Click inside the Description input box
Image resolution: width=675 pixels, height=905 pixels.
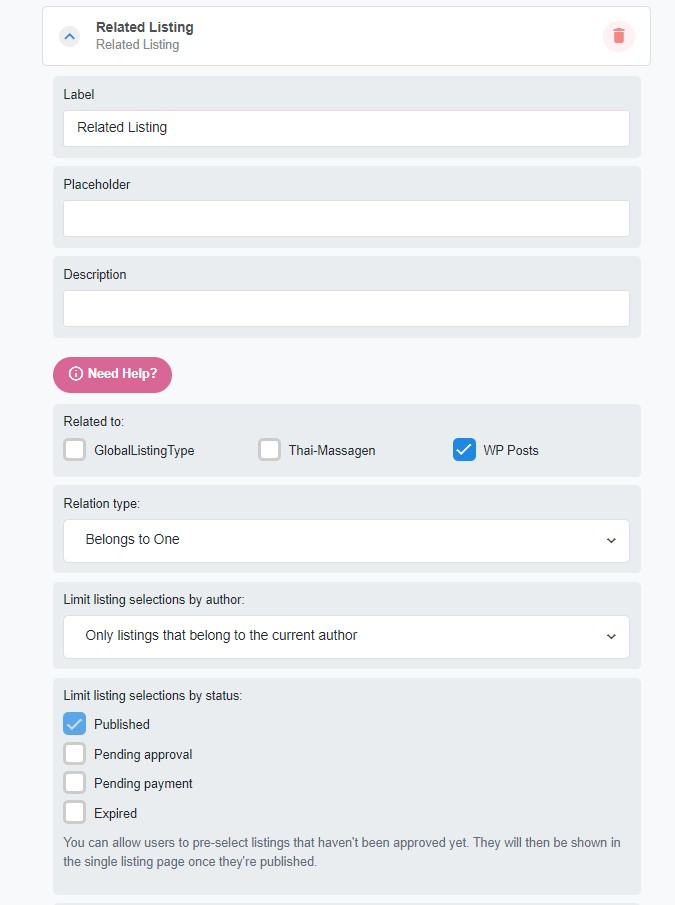click(x=346, y=308)
